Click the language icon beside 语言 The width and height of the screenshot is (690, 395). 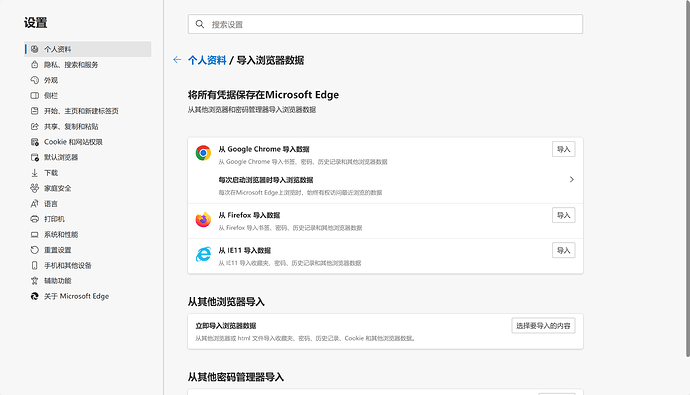(x=34, y=204)
